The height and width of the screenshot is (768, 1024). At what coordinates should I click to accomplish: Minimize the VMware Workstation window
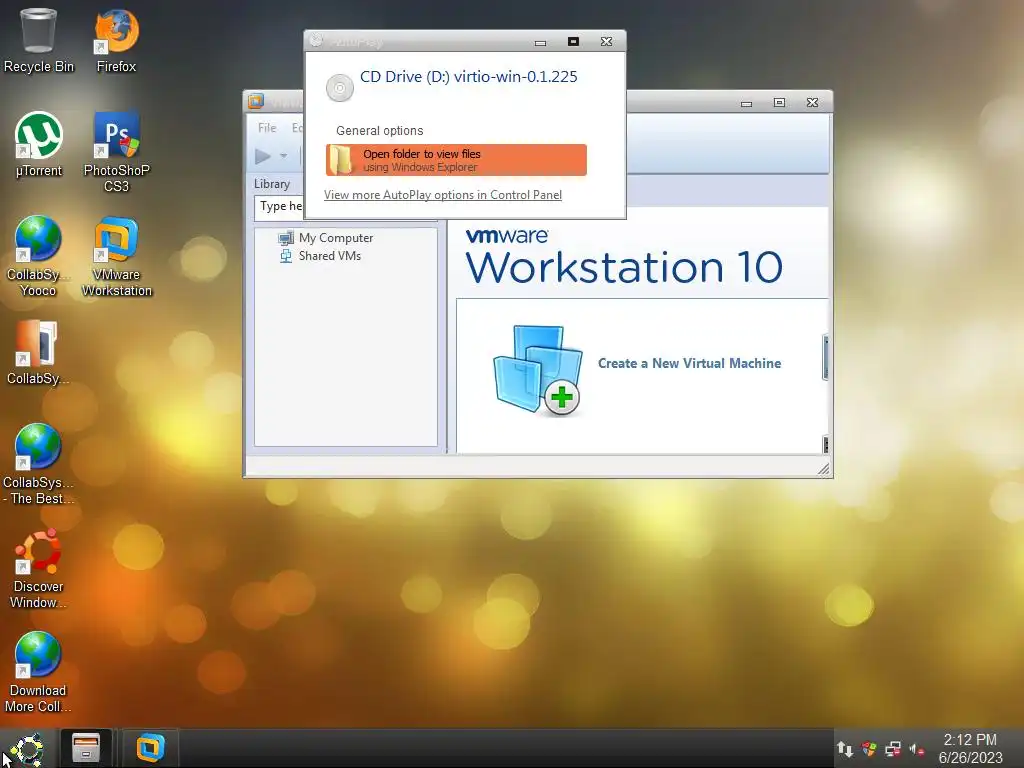point(746,103)
